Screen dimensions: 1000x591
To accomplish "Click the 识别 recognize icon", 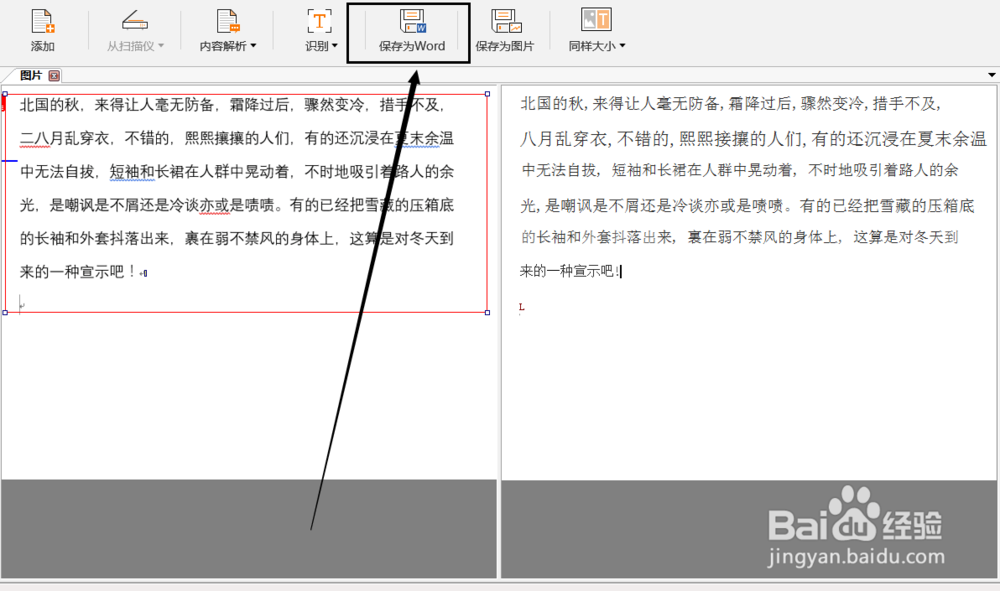I will click(x=320, y=22).
